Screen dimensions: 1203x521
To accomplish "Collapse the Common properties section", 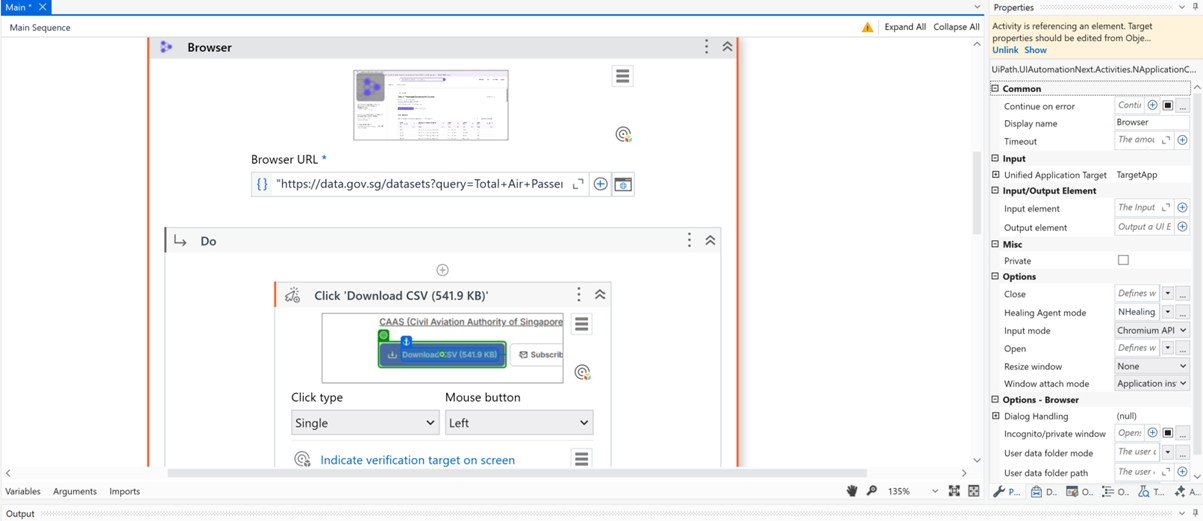I will [995, 88].
